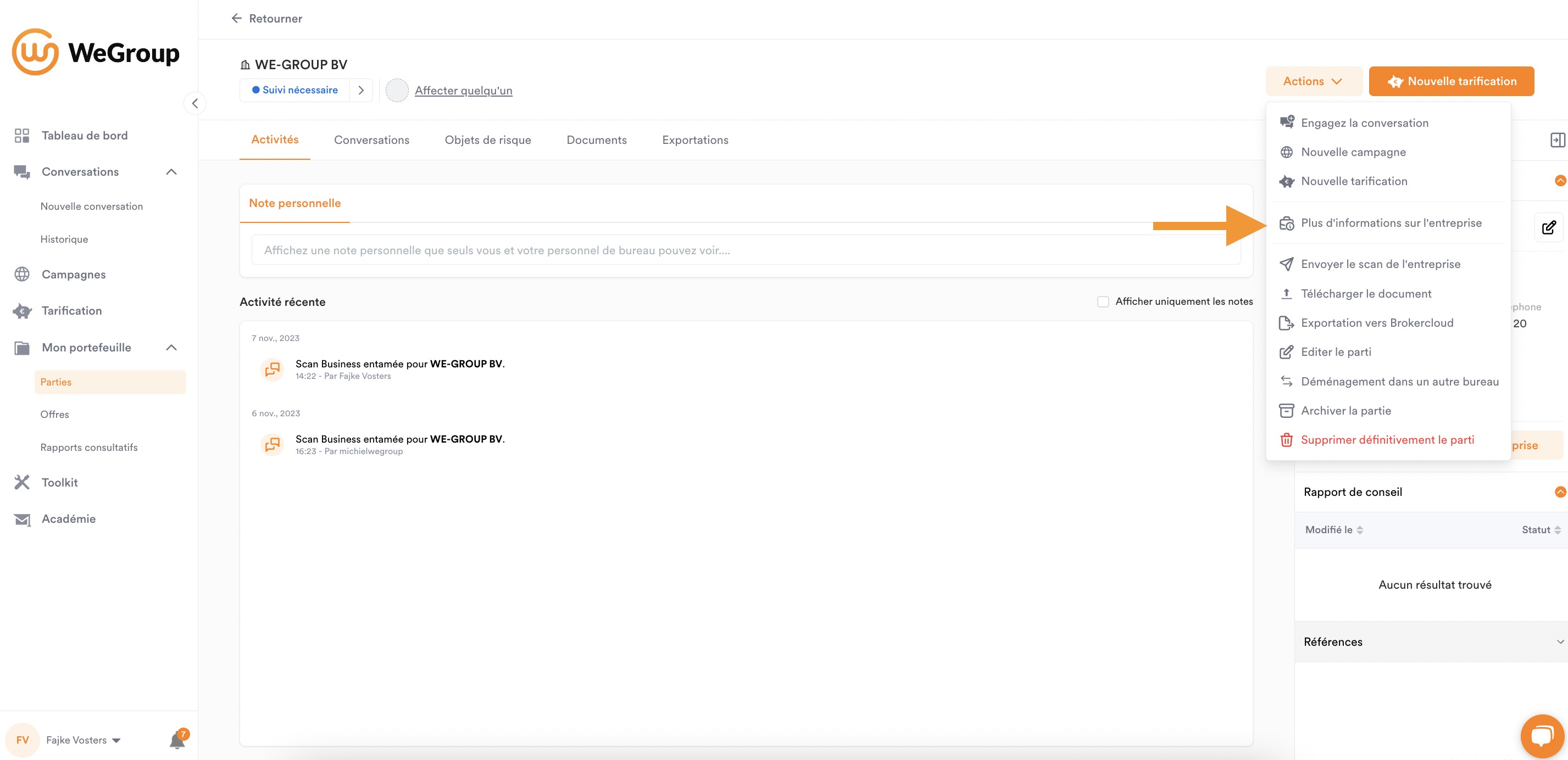Choose Engagez la conversation from menu
The width and height of the screenshot is (1568, 760).
(1388, 123)
